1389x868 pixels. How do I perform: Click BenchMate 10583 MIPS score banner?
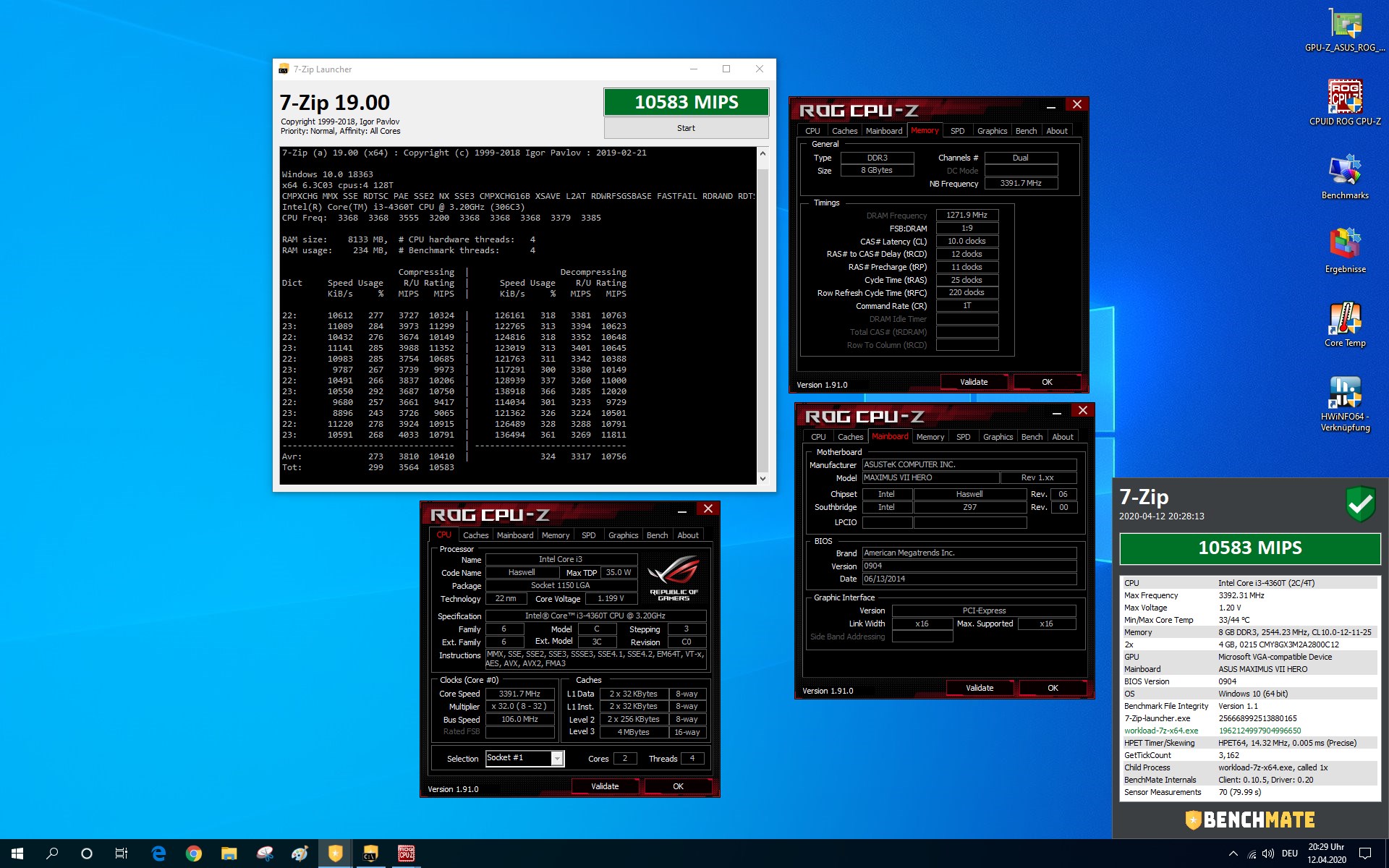click(1249, 548)
